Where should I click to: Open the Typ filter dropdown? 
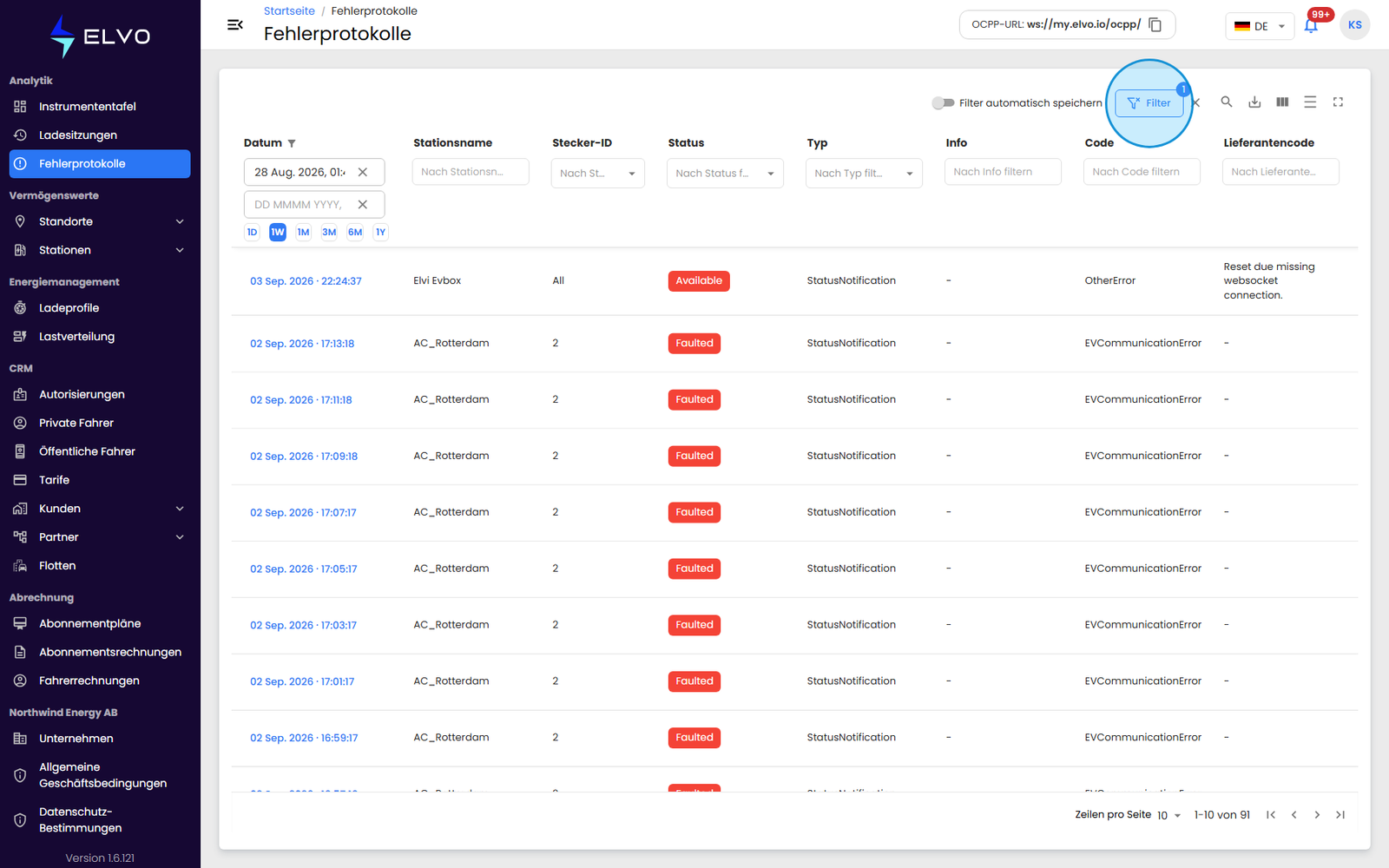point(864,173)
